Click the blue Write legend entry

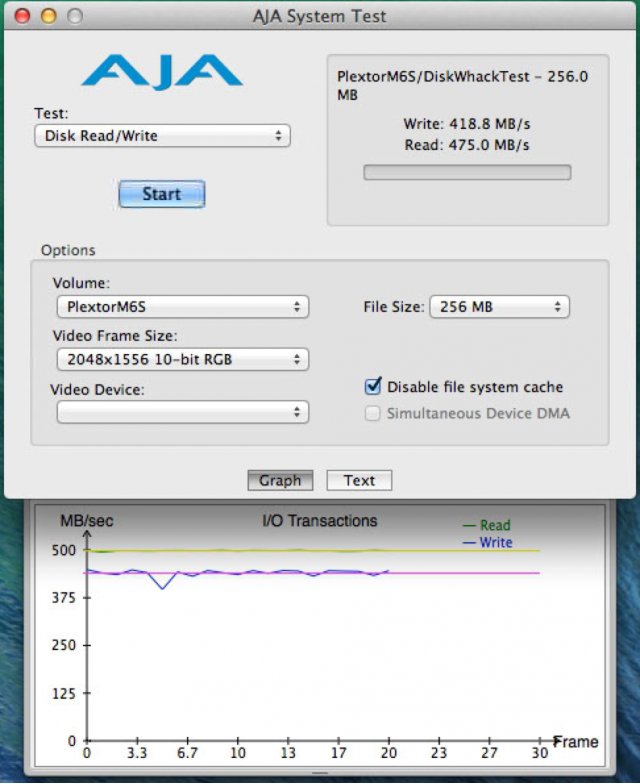coord(488,542)
